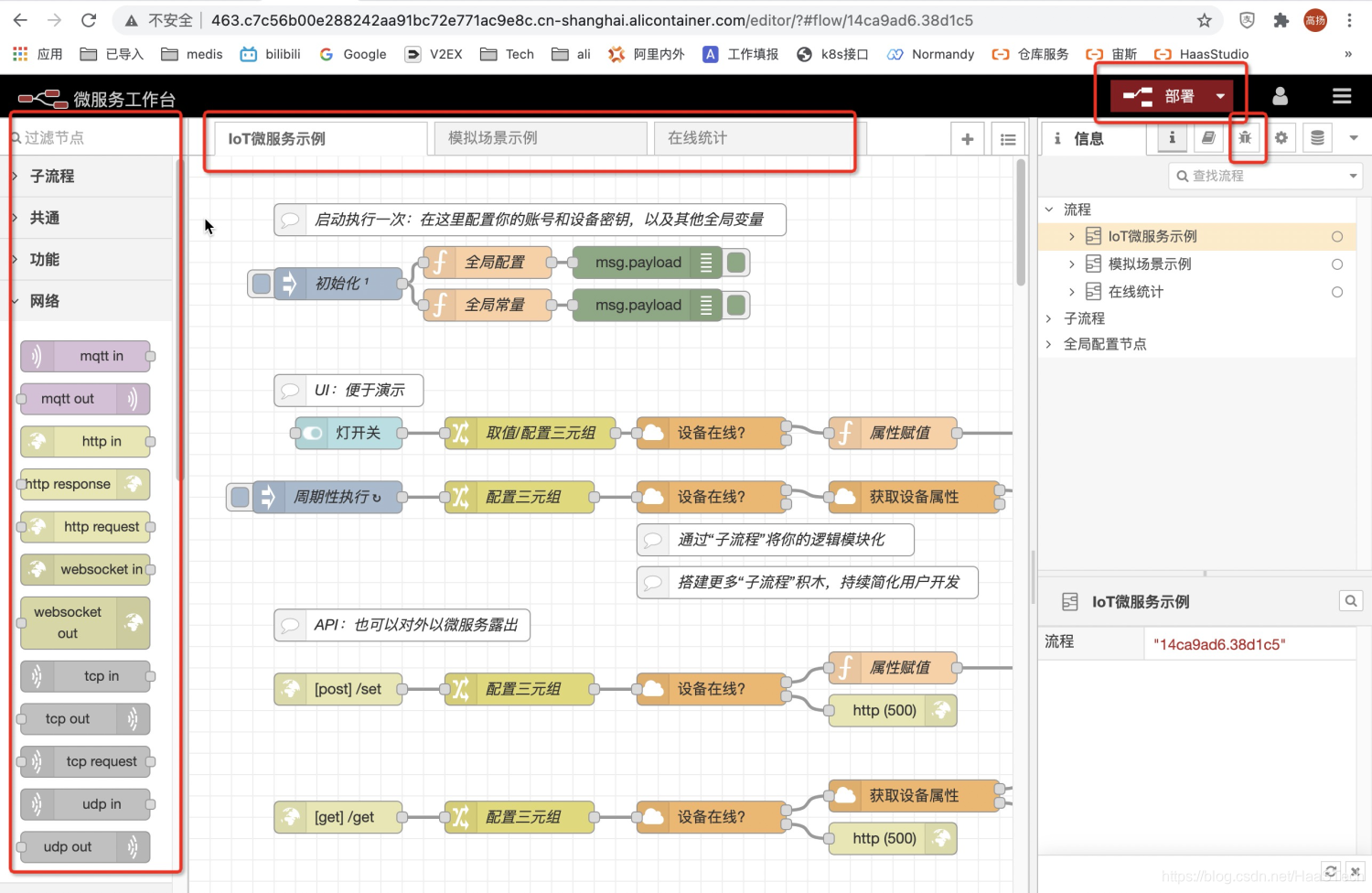Open the bilibili bookmark
The height and width of the screenshot is (893, 1372).
pos(271,54)
